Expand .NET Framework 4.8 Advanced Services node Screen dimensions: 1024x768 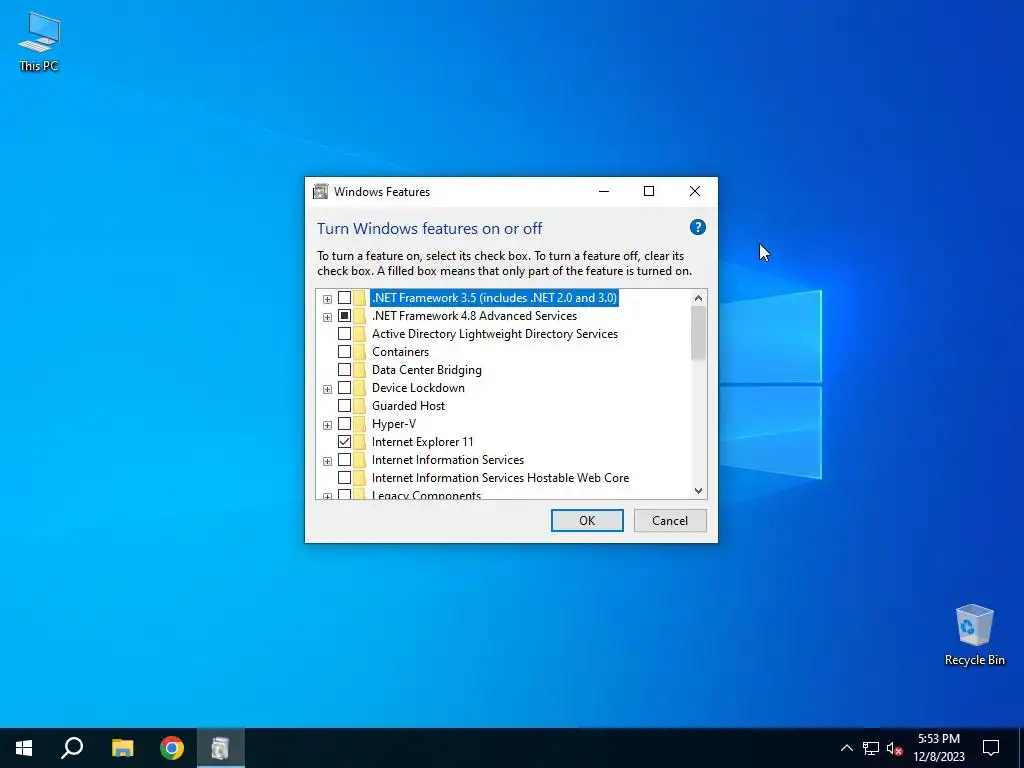point(327,317)
